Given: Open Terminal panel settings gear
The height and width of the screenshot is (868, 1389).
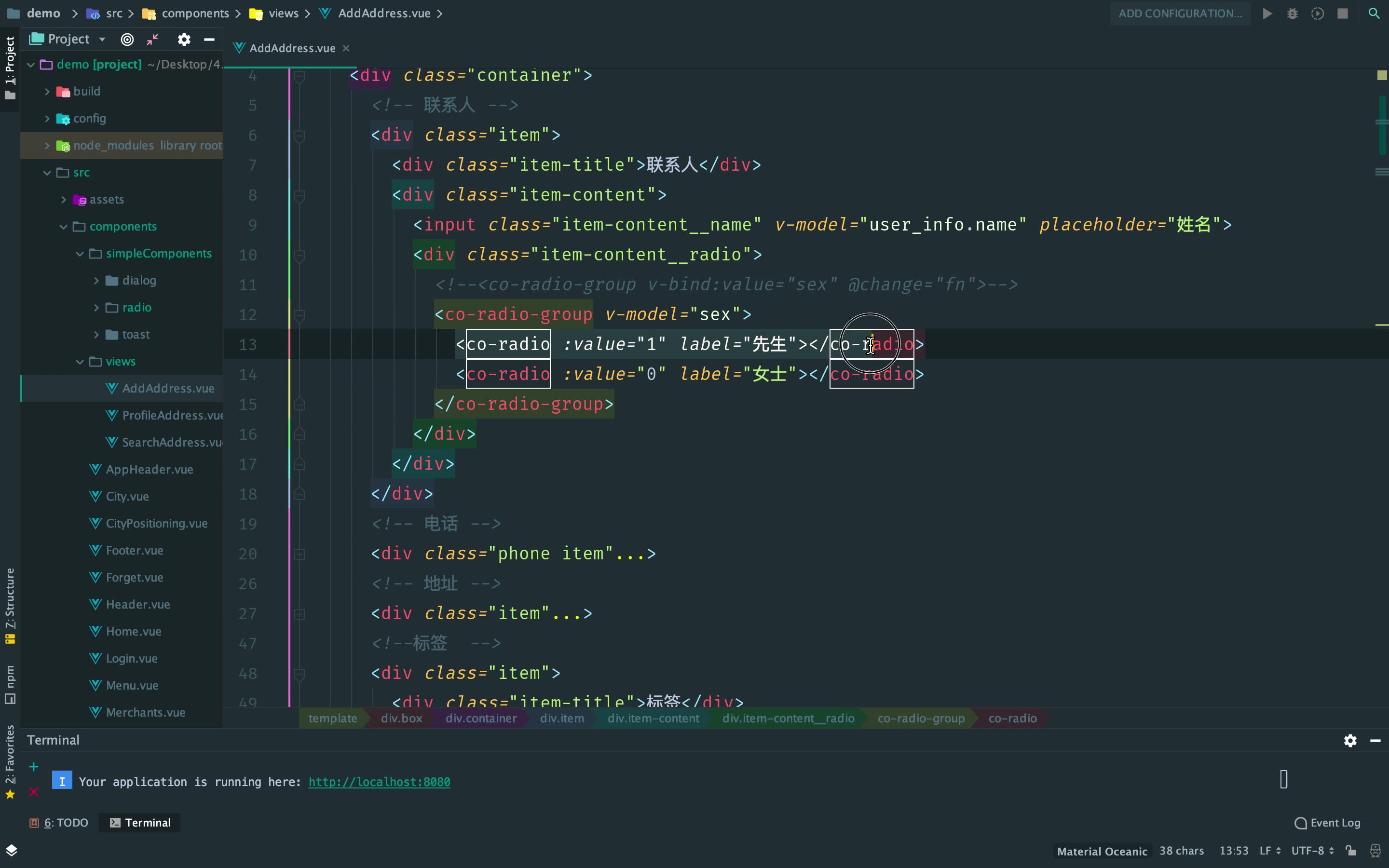Looking at the screenshot, I should coord(1350,741).
